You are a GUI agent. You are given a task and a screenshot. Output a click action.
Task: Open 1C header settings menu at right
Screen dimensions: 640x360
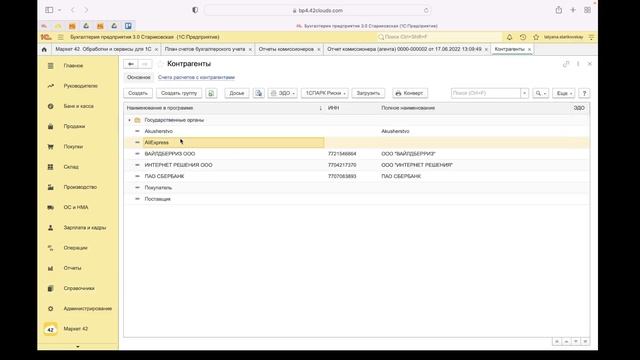[591, 37]
